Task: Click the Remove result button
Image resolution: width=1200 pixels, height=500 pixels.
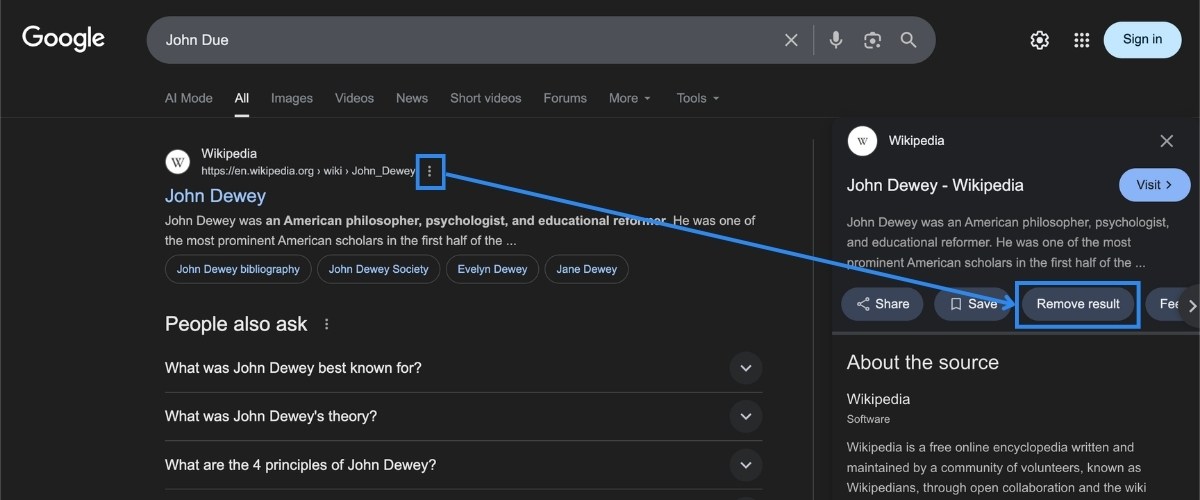Action: coord(1078,304)
